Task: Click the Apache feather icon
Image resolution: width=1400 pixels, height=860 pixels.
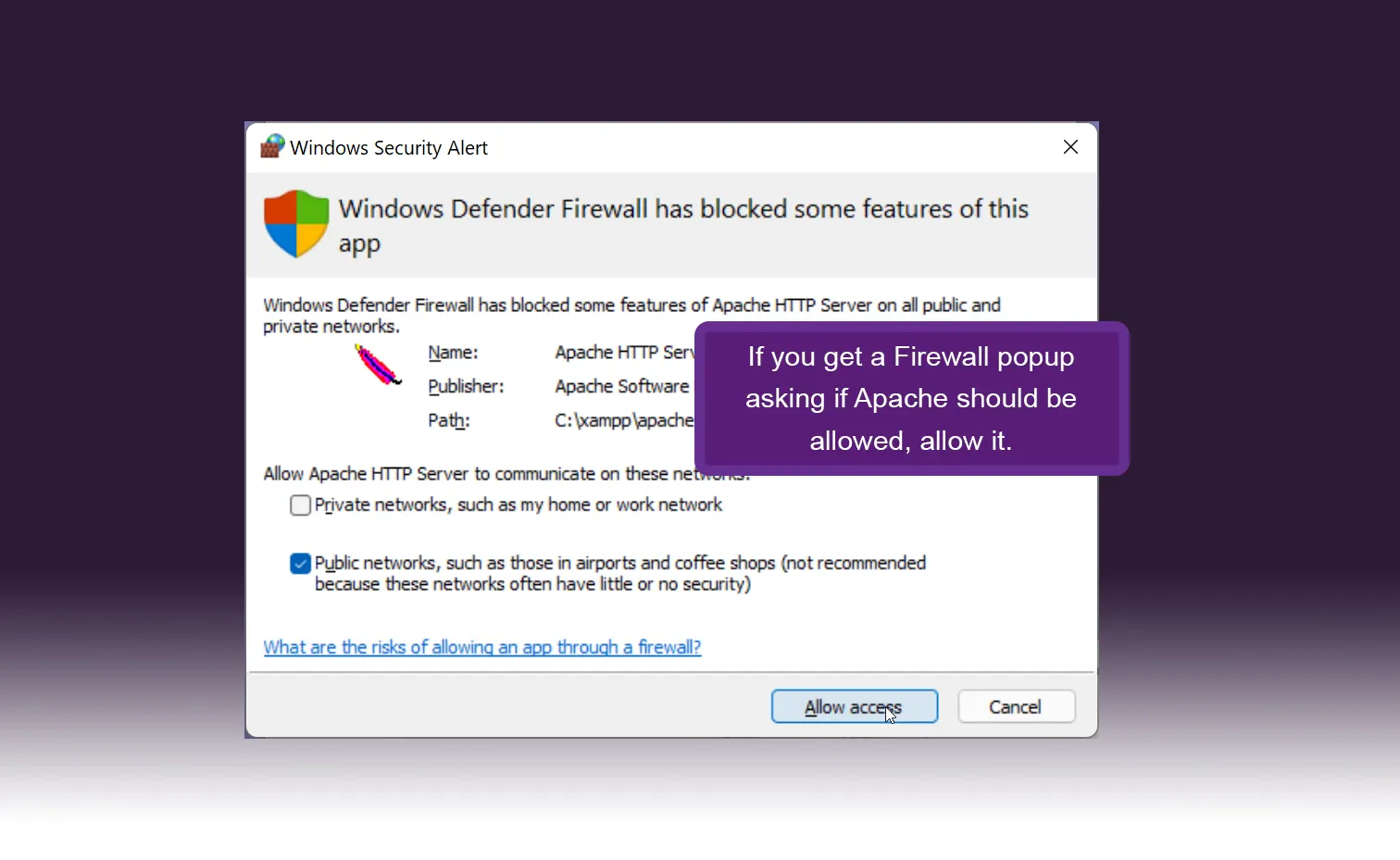Action: point(378,365)
